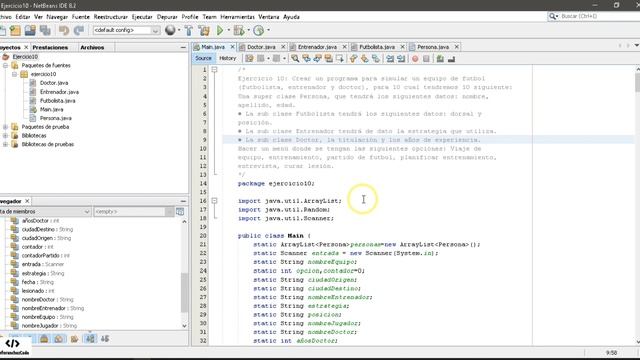Collapse the ejercicio10 package node
The width and height of the screenshot is (640, 360).
tap(14, 74)
